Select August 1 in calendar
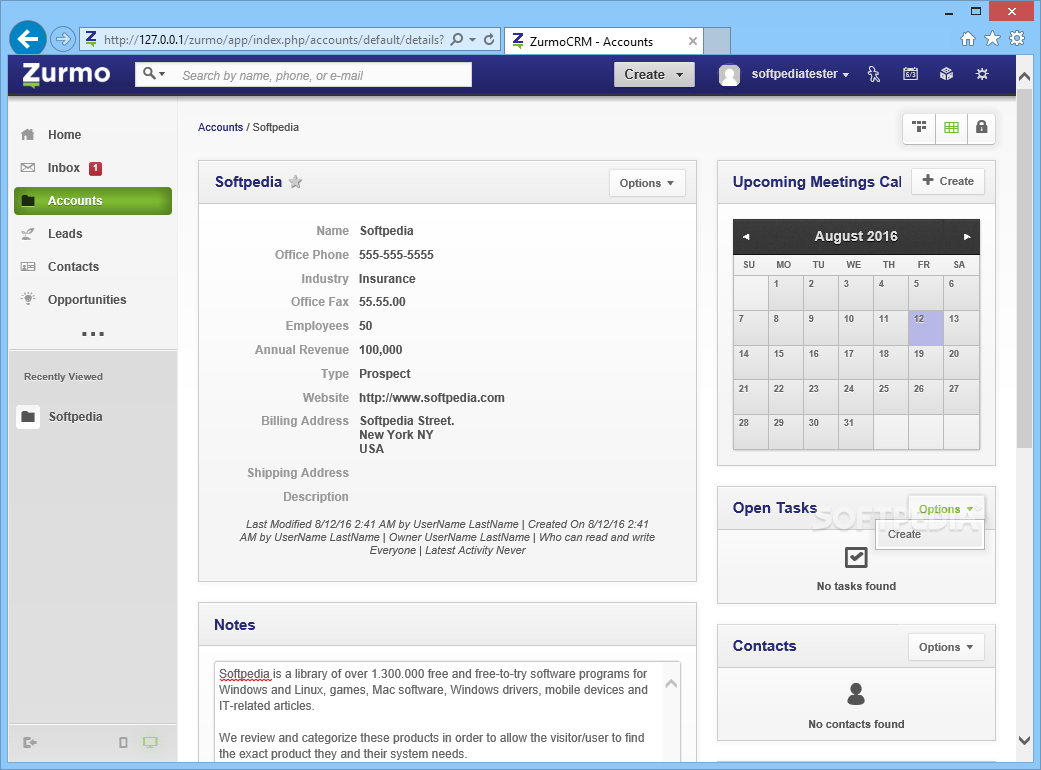Viewport: 1041px width, 770px height. pos(785,293)
